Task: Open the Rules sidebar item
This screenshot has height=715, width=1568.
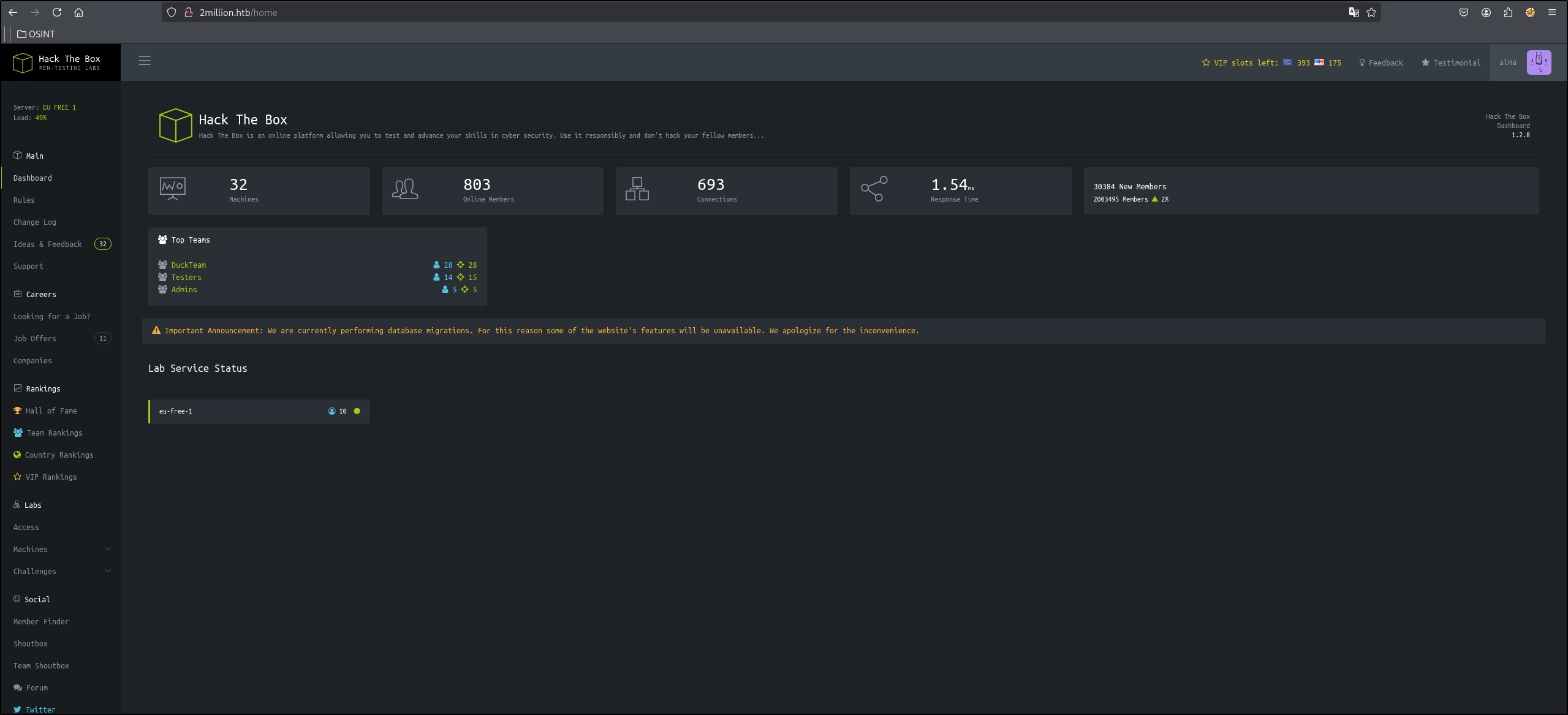Action: [x=24, y=200]
